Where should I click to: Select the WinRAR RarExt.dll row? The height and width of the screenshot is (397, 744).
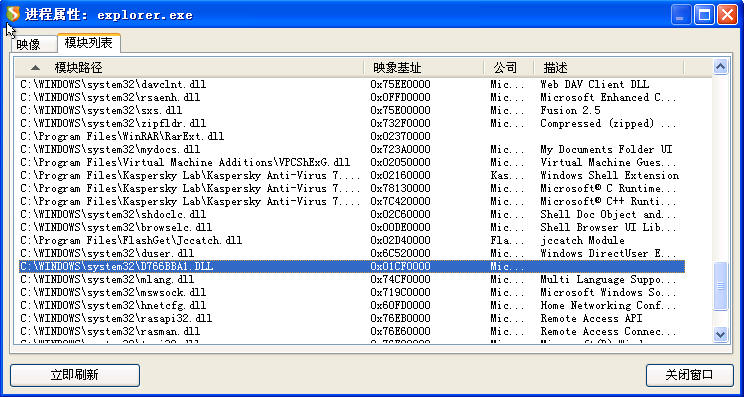352,137
